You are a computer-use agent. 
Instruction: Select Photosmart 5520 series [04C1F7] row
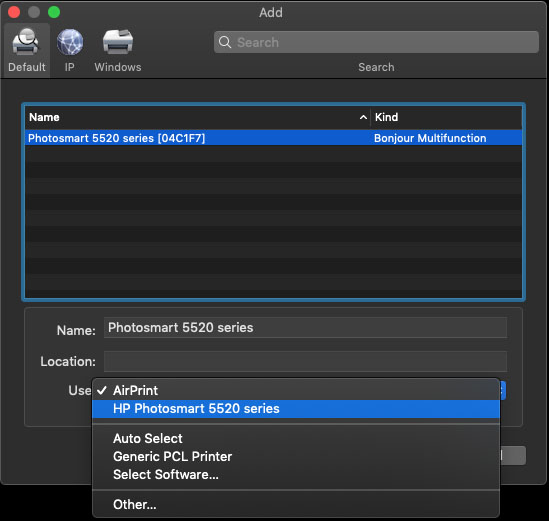[273, 138]
